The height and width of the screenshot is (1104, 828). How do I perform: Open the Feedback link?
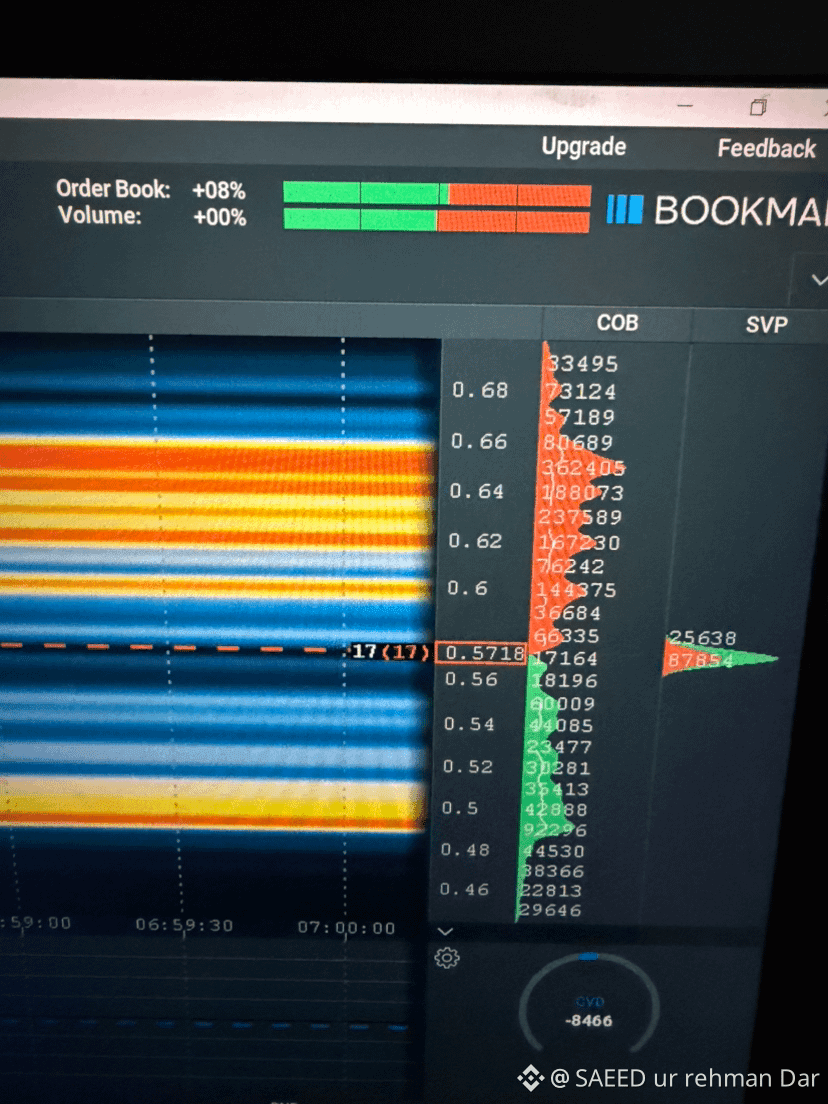pos(766,149)
